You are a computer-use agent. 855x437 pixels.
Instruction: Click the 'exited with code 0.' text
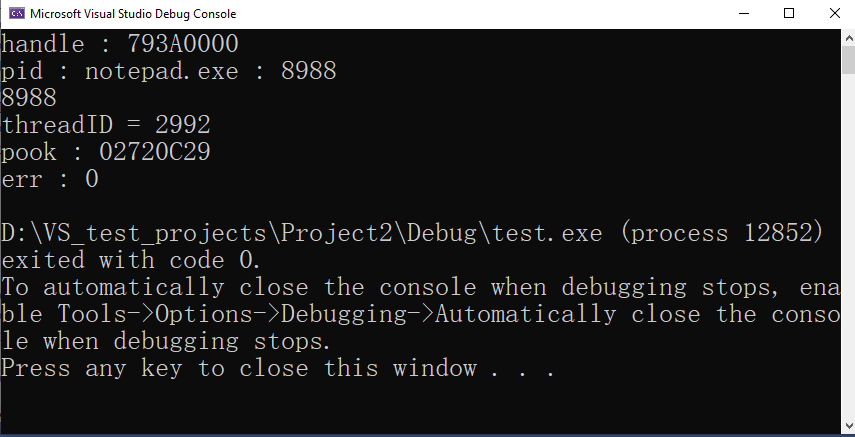tap(131, 260)
